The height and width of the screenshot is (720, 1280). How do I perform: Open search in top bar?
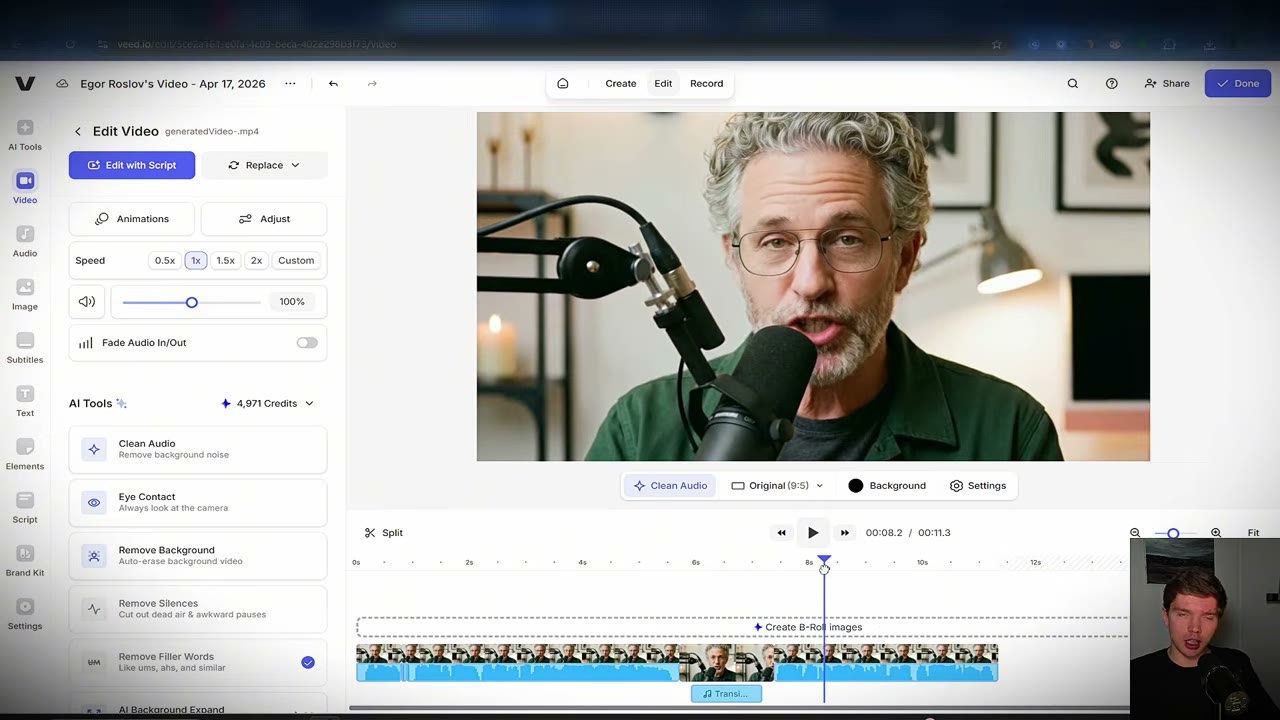click(x=1073, y=84)
